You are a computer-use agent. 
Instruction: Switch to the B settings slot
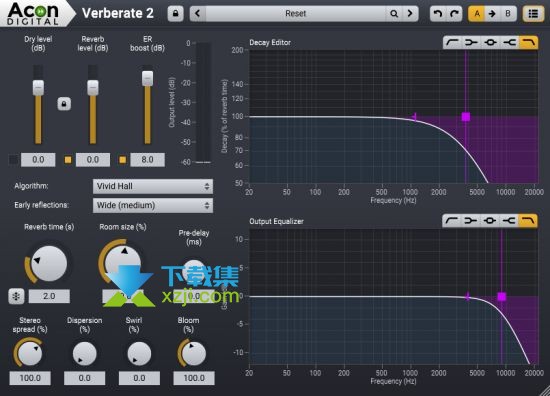508,14
